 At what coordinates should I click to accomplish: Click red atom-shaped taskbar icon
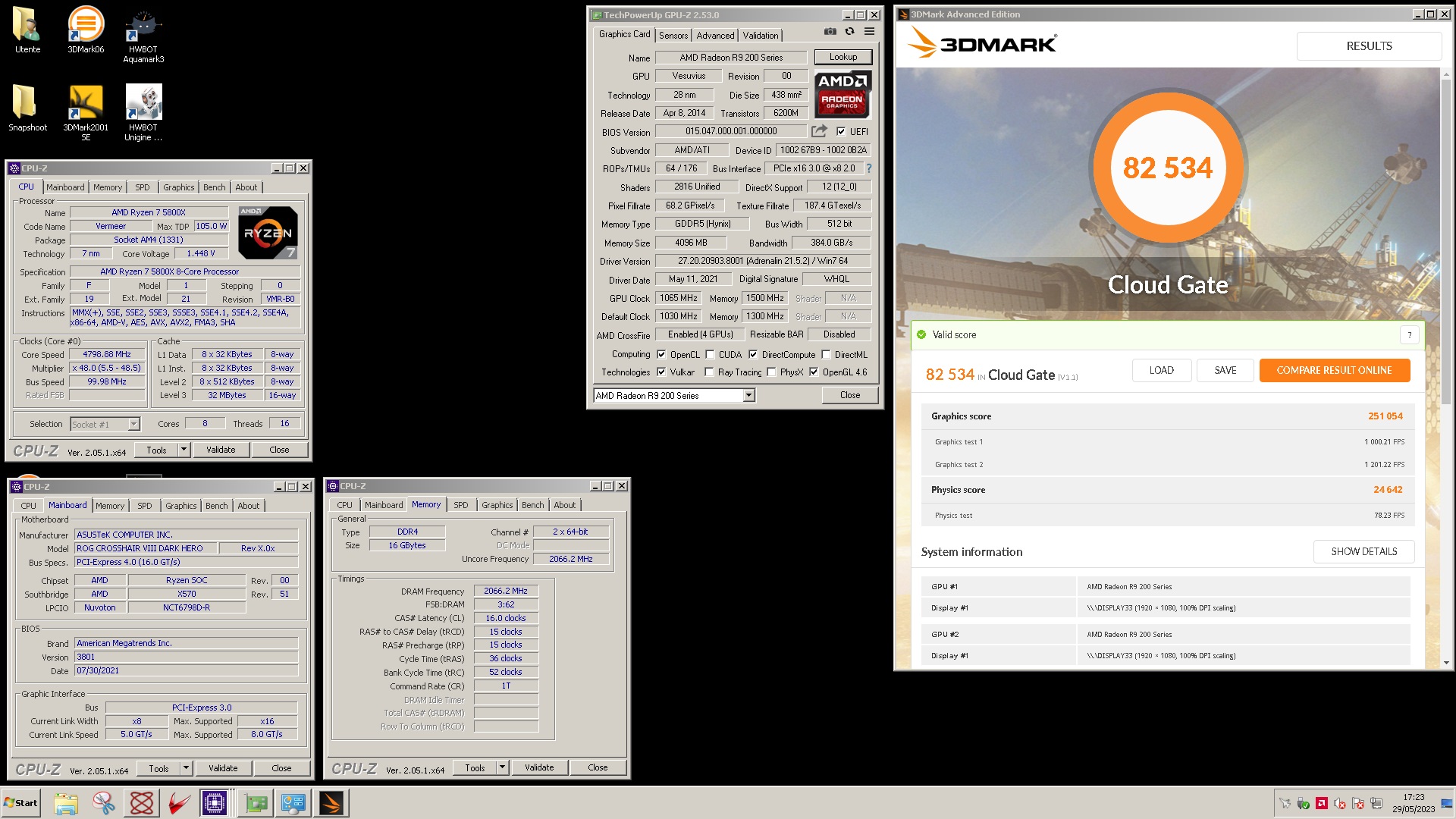(x=141, y=803)
